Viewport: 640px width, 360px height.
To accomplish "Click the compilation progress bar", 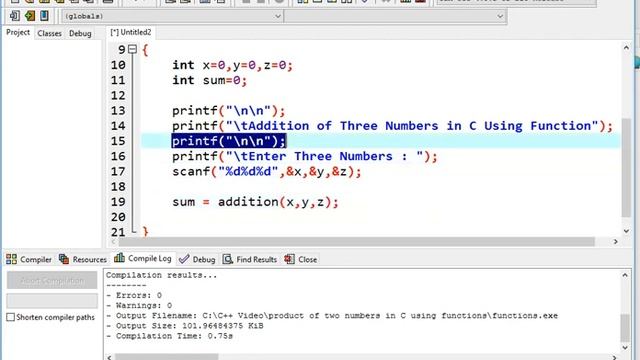I will [52, 301].
